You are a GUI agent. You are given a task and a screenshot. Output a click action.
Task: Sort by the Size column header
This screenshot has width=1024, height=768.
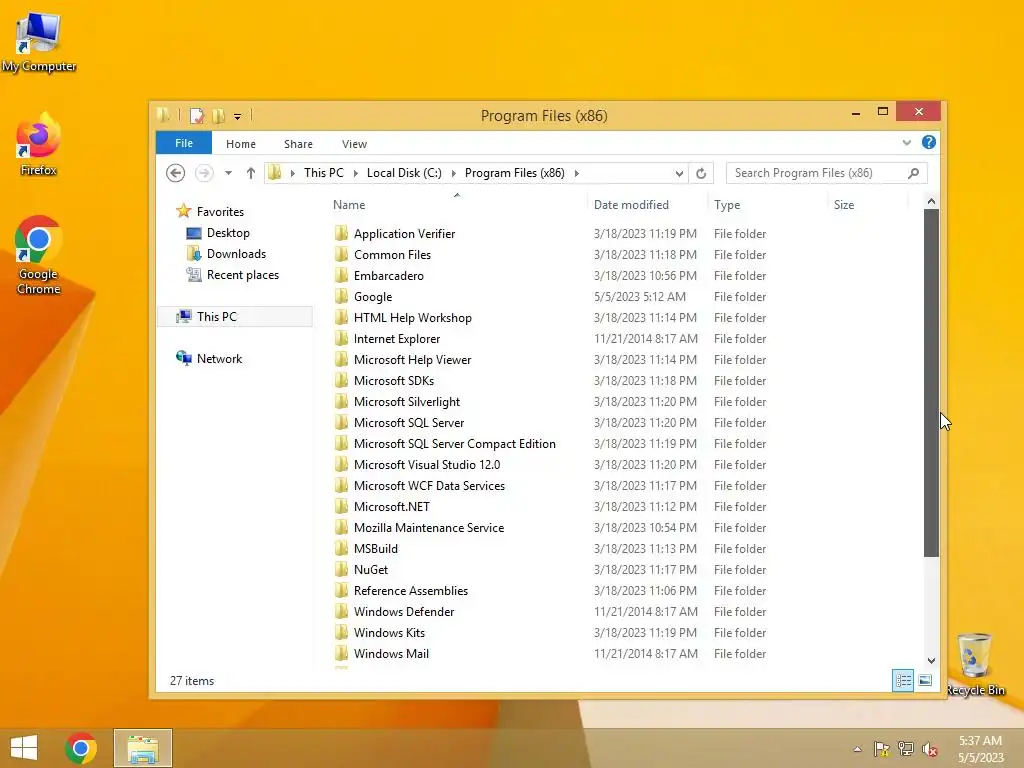tap(844, 205)
